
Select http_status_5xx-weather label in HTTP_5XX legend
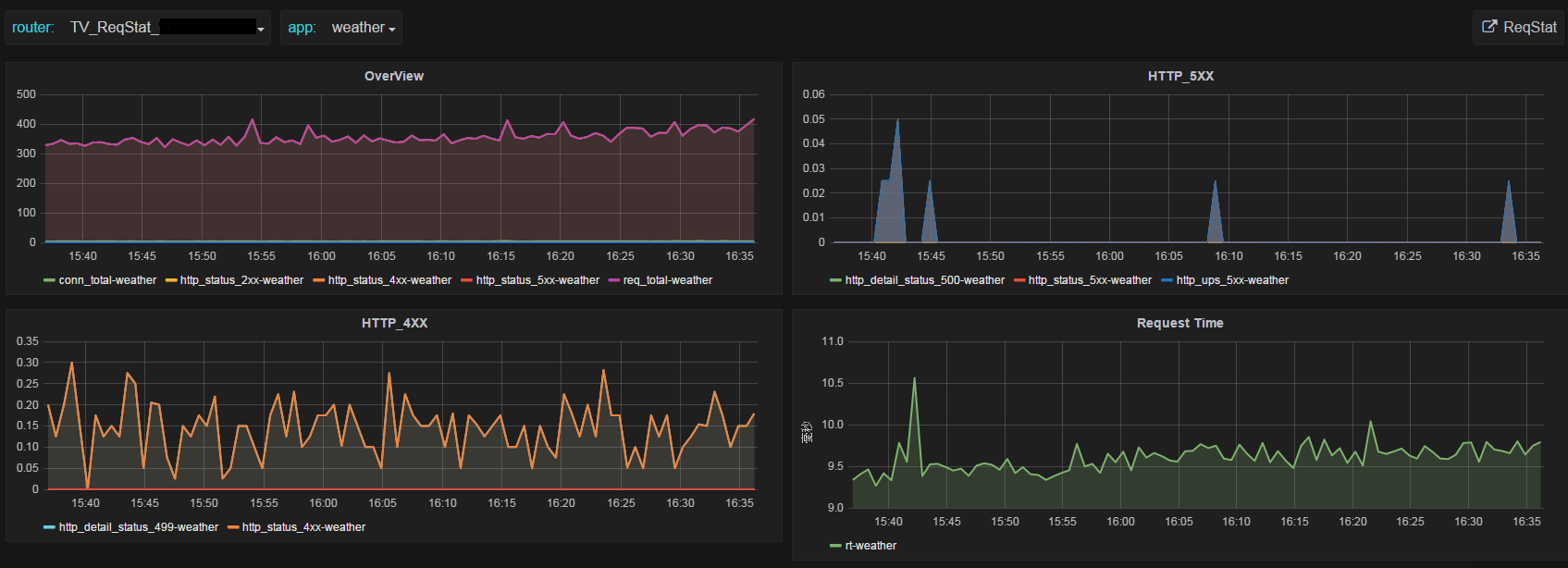(x=1090, y=280)
